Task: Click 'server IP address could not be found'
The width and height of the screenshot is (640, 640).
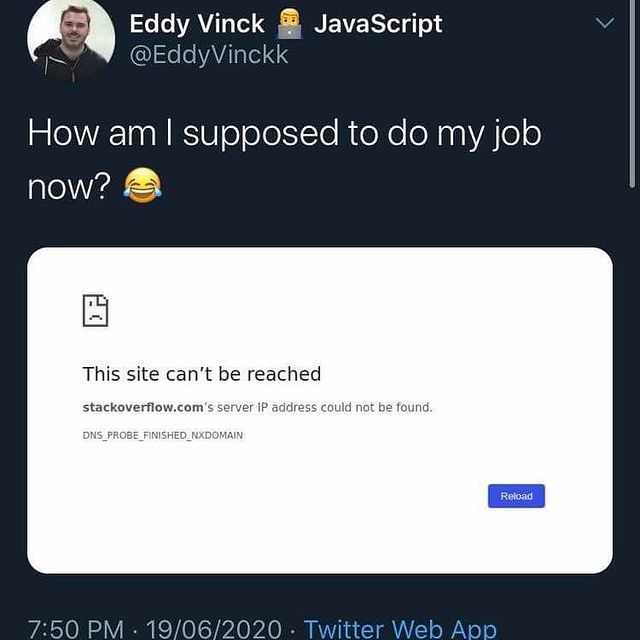Action: point(324,407)
